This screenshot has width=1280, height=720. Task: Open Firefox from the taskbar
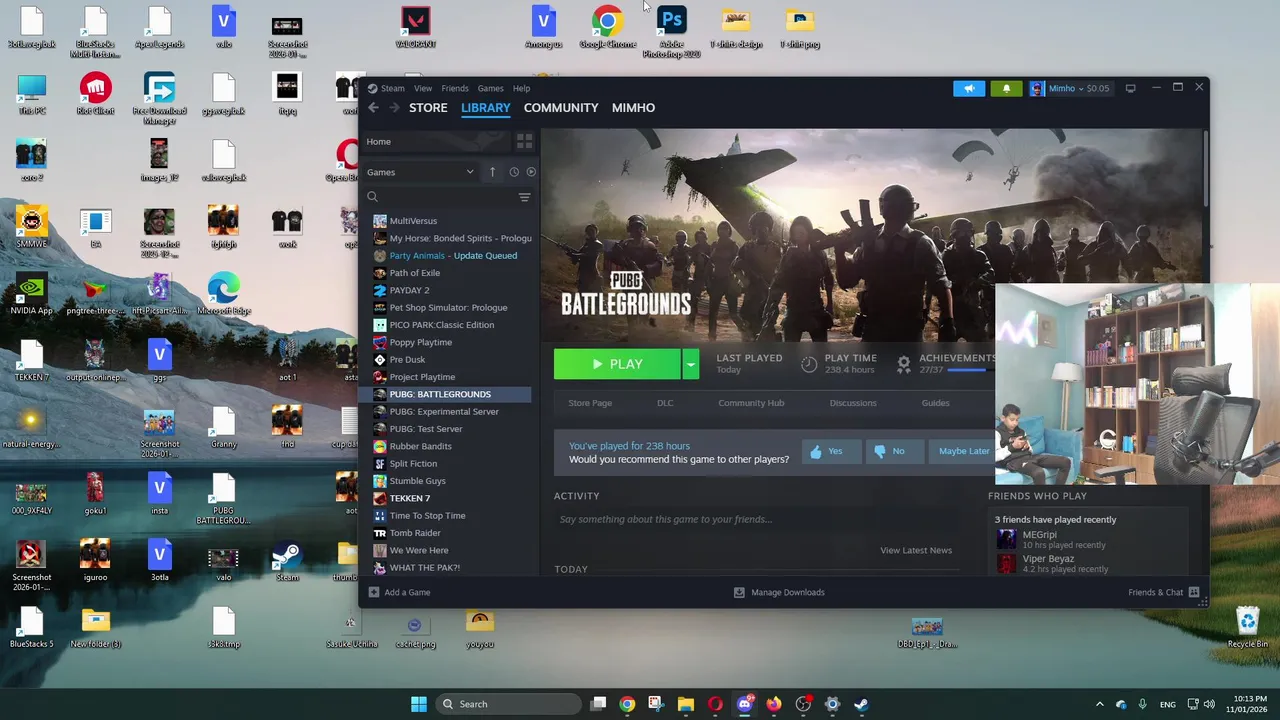point(774,704)
